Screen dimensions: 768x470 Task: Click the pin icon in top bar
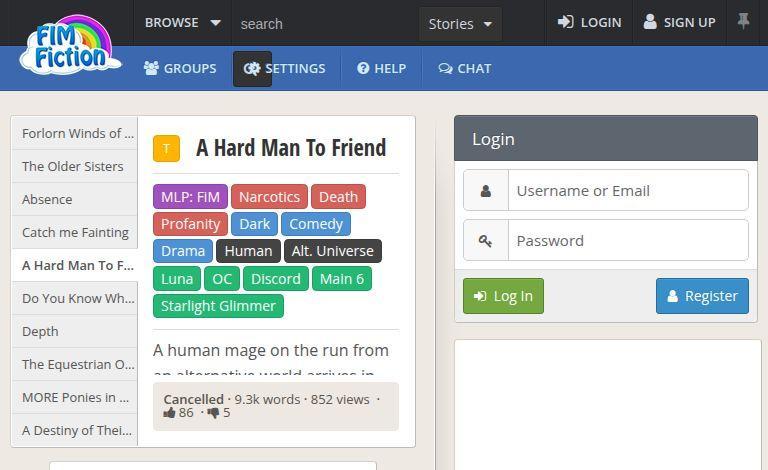[x=743, y=21]
